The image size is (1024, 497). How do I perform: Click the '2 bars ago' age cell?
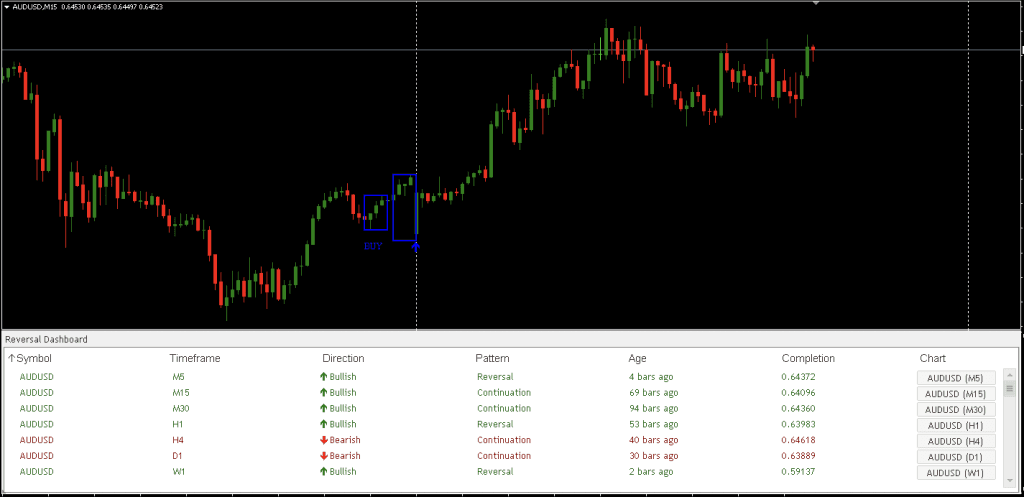point(650,472)
